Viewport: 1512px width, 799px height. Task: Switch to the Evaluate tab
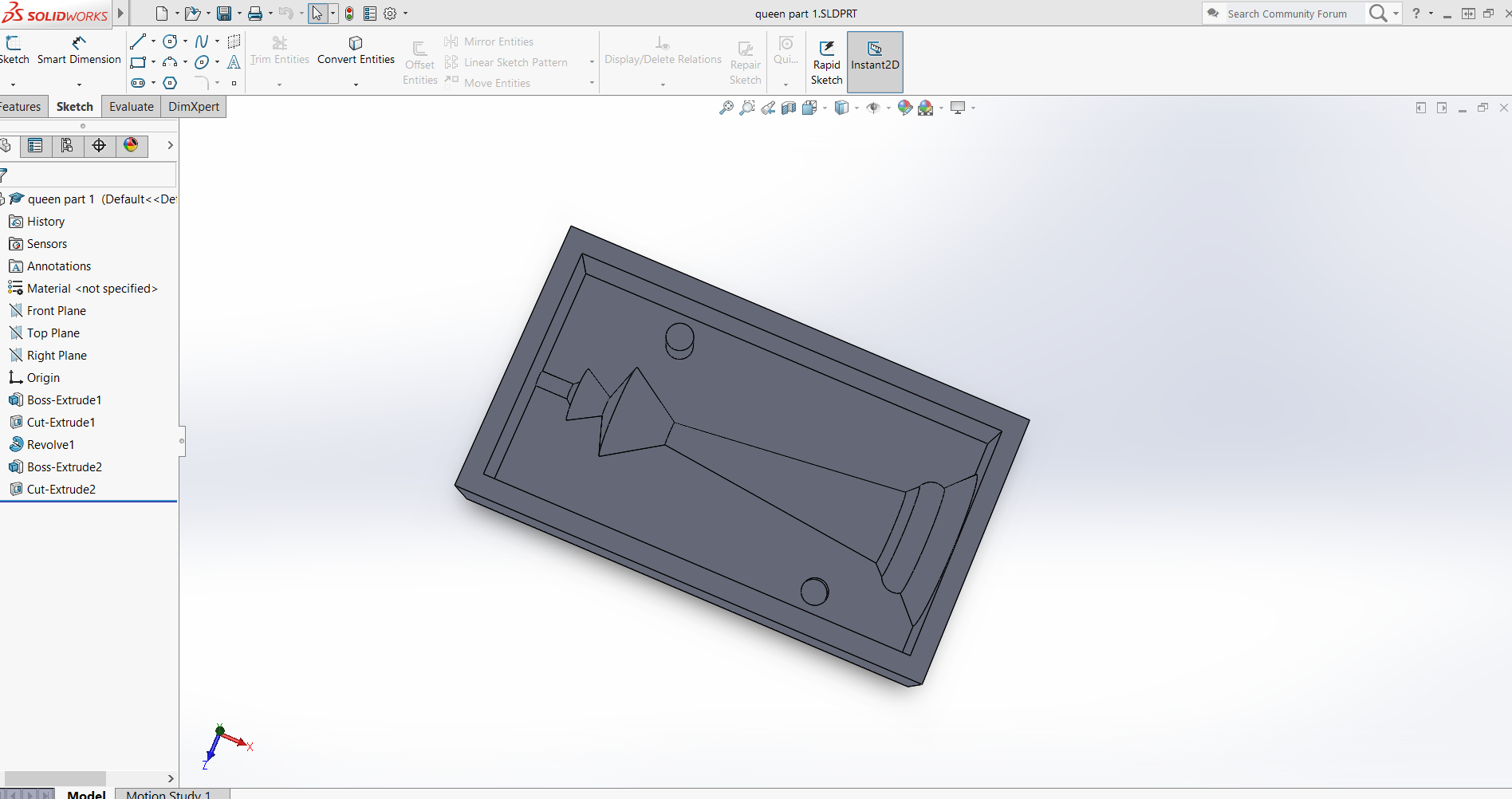[132, 107]
